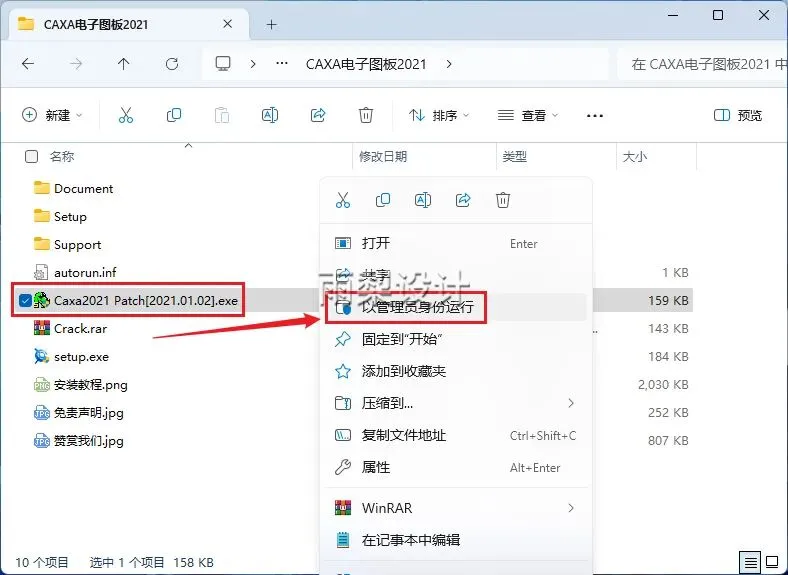Click the This PC monitor icon in the address bar
Image resolution: width=788 pixels, height=575 pixels.
tap(223, 64)
